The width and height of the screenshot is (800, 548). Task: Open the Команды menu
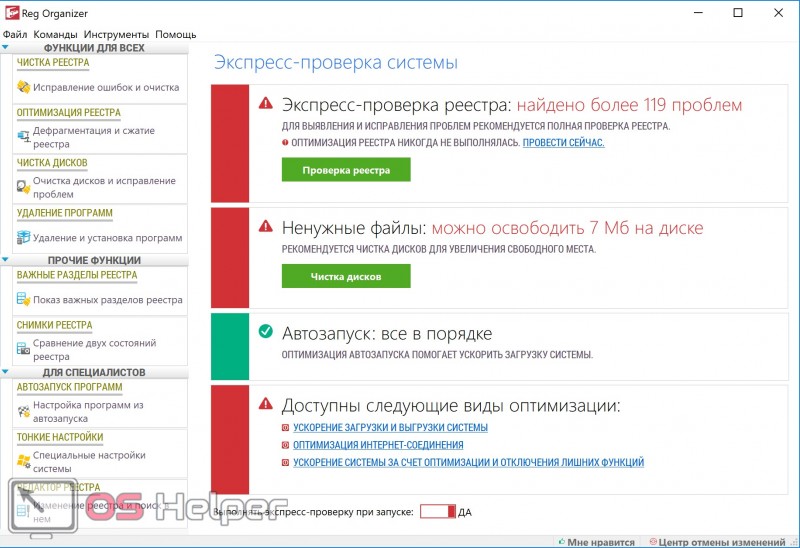tap(55, 34)
